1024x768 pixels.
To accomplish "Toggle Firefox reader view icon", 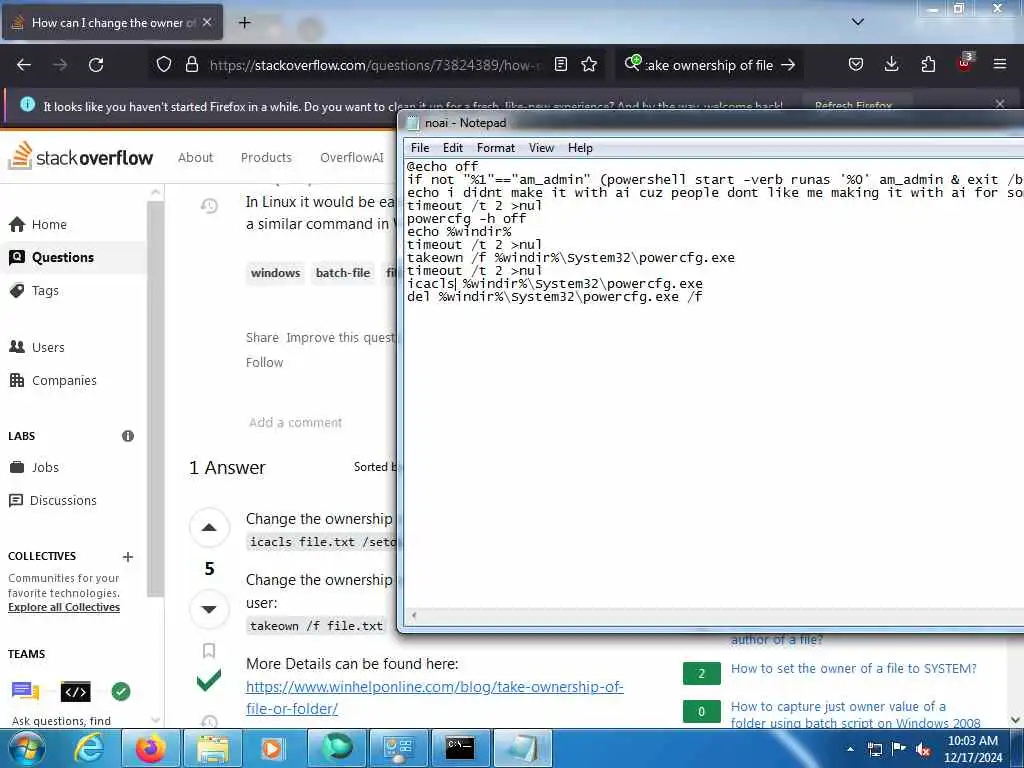I will [x=560, y=65].
